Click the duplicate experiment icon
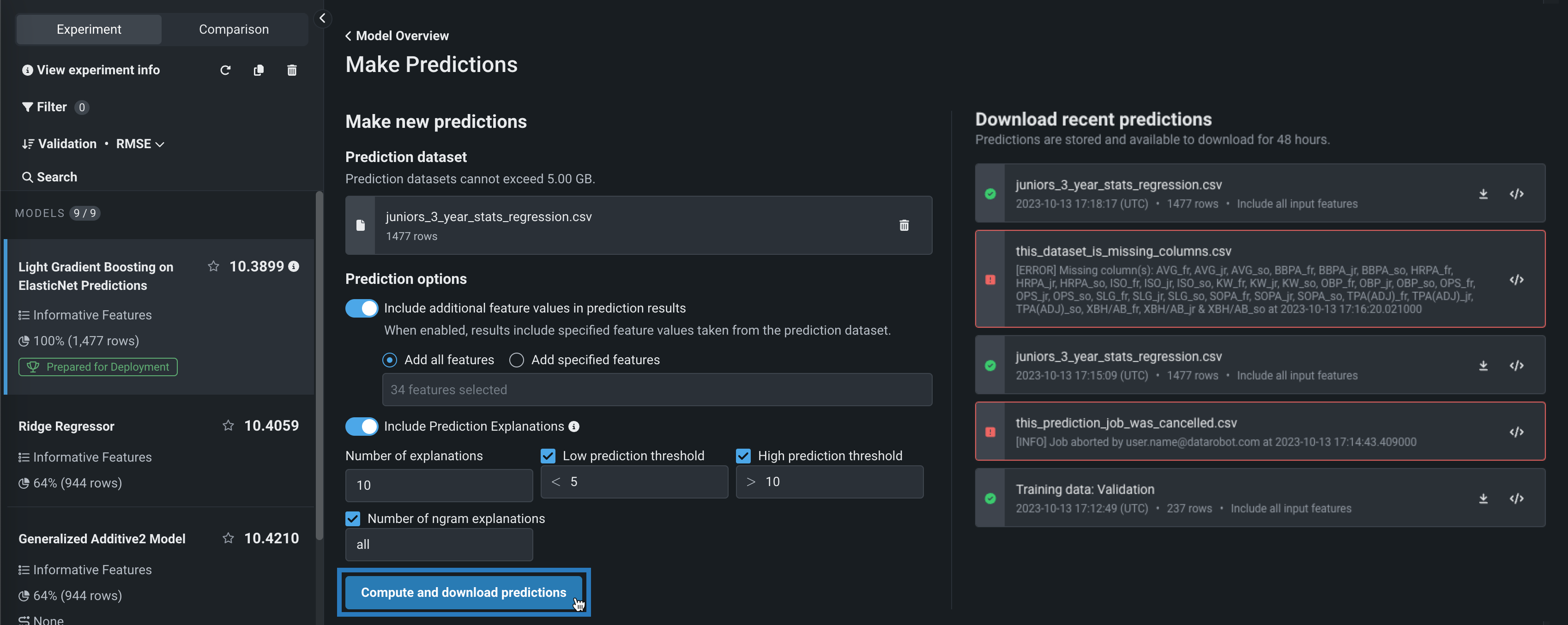 (x=259, y=71)
